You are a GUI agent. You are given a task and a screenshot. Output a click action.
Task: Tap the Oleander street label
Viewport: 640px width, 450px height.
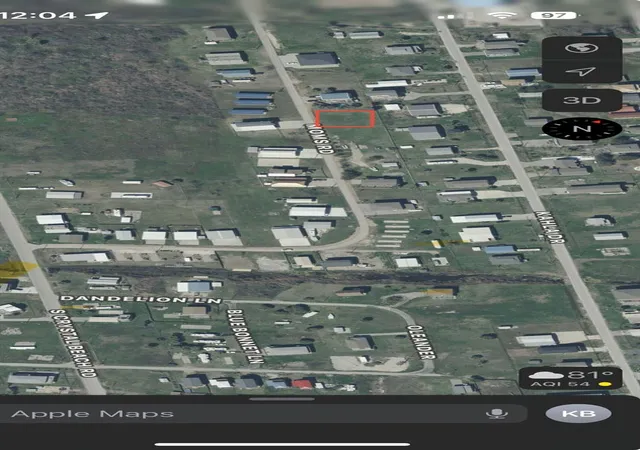421,342
